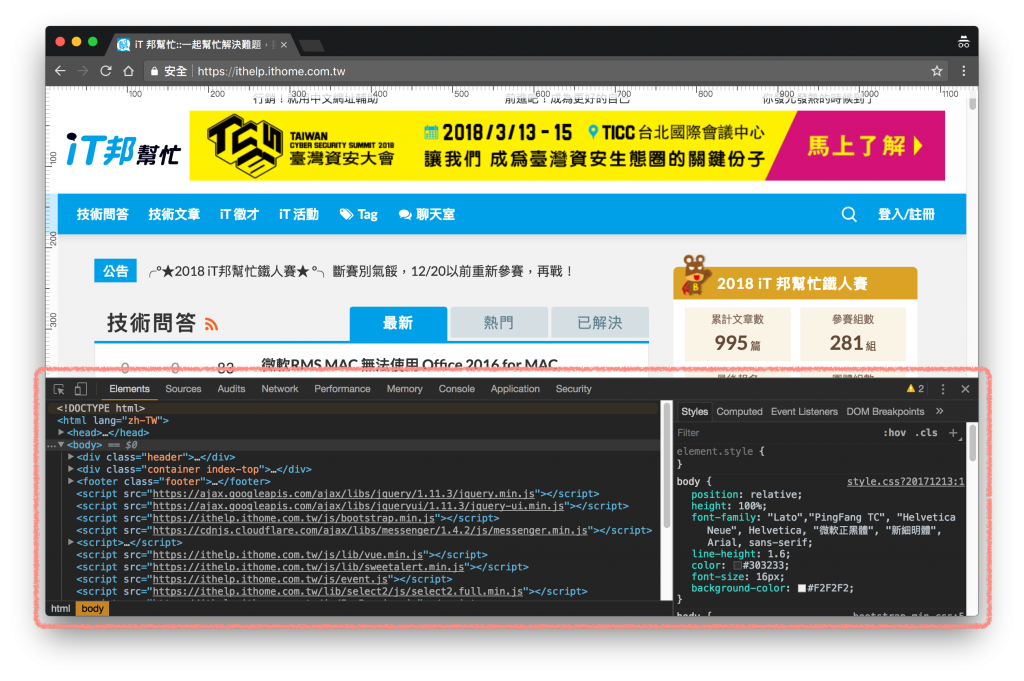Select the Event Listeners sub-tab
Viewport: 1024px width, 681px height.
point(804,411)
